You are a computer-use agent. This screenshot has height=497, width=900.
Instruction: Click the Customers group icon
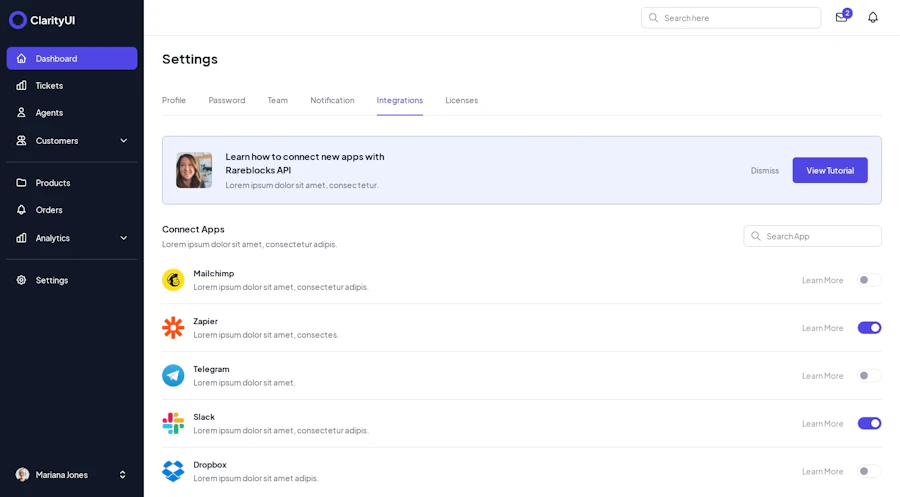click(x=21, y=141)
